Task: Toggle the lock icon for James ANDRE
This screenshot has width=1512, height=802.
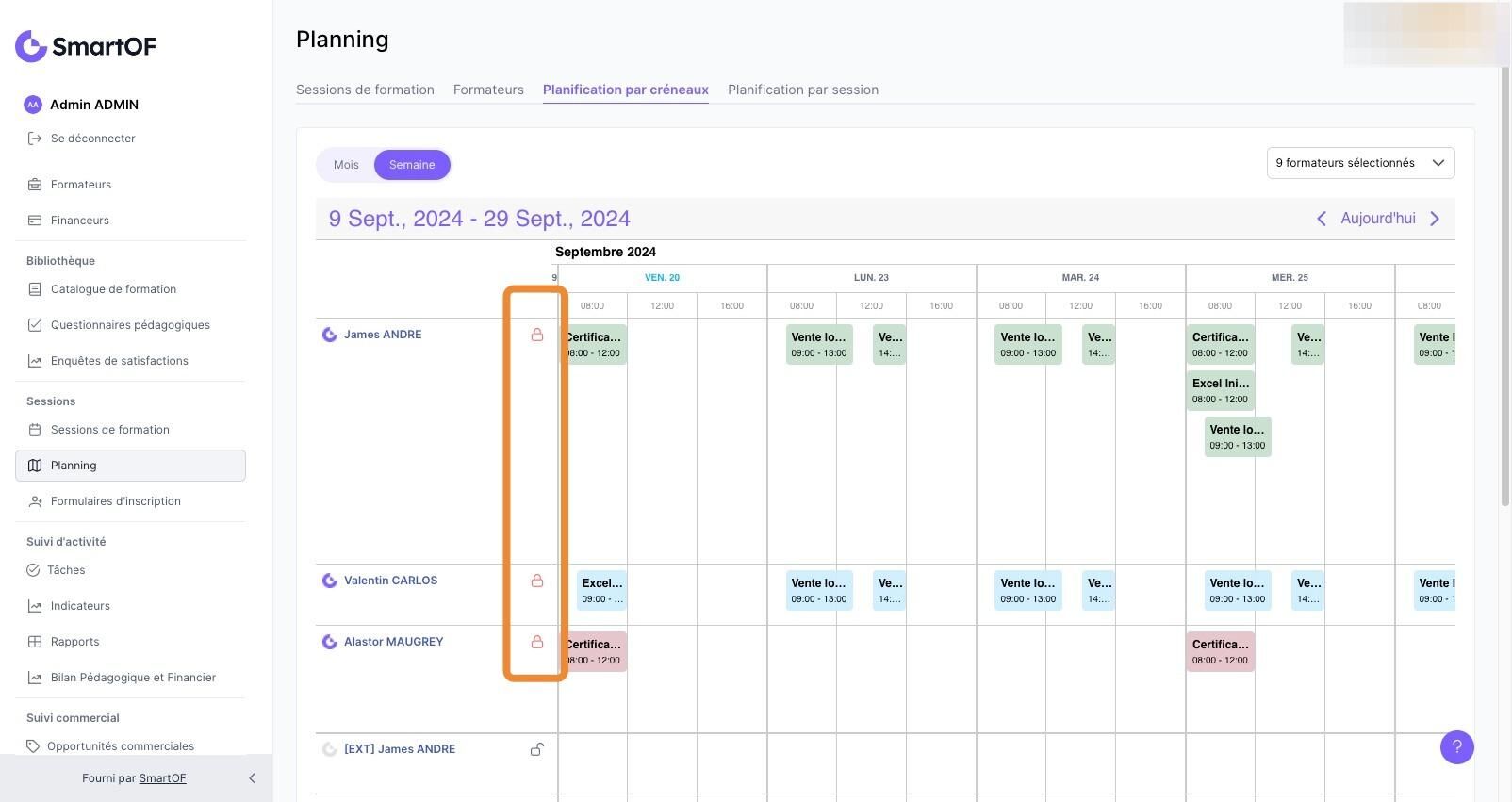Action: coord(537,335)
